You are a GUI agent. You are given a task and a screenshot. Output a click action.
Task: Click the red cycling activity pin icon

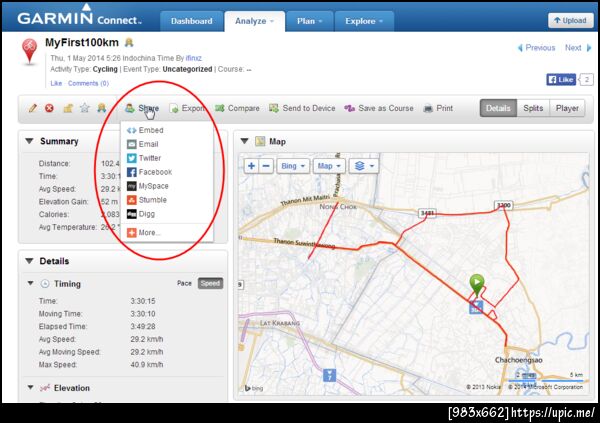pyautogui.click(x=30, y=51)
